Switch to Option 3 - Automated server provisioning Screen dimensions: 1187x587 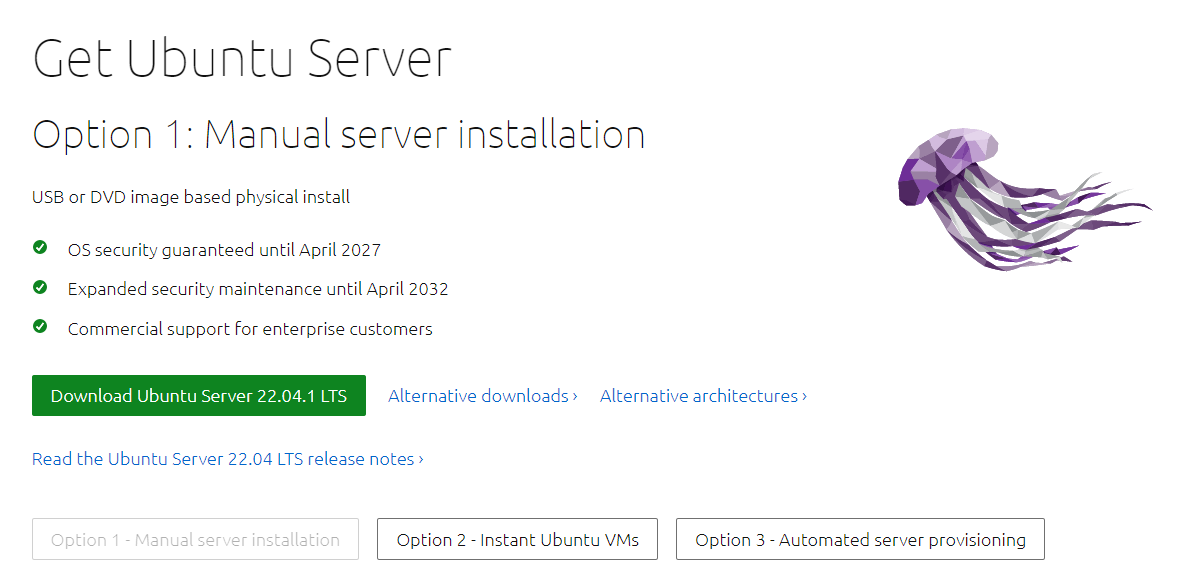coord(861,539)
